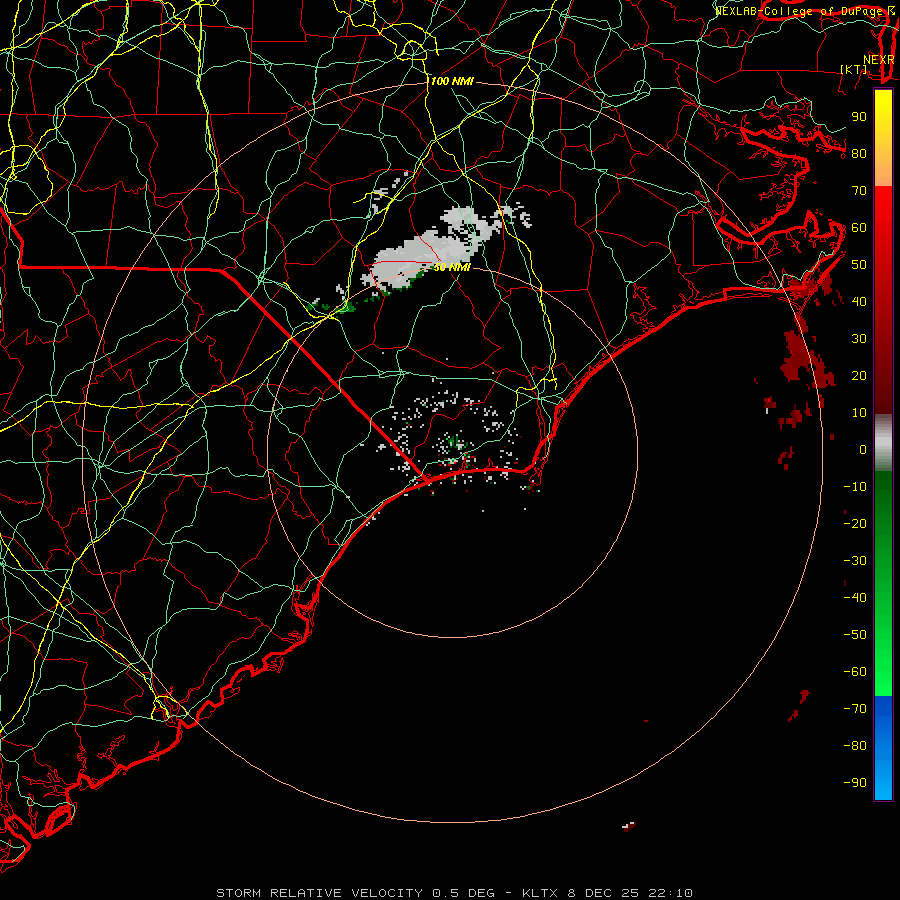Click the 60 value on the velocity scale
Image resolution: width=900 pixels, height=900 pixels.
(859, 228)
